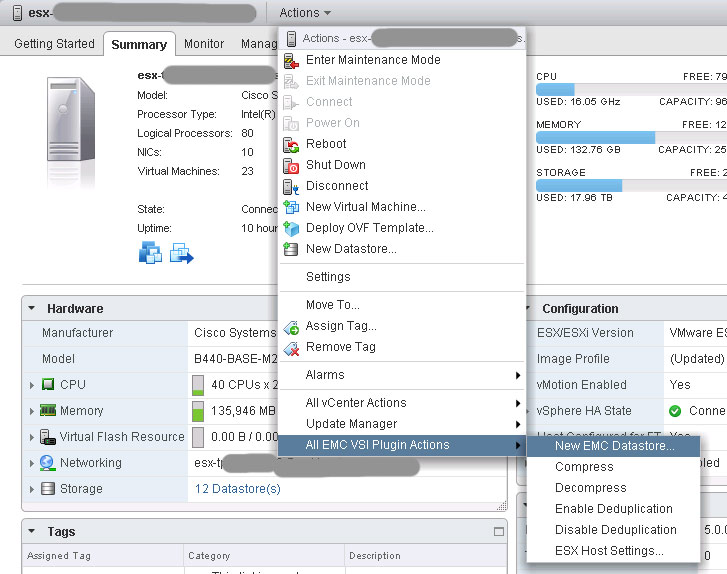The height and width of the screenshot is (574, 727).
Task: Click the Networking globe icon
Action: (x=48, y=463)
